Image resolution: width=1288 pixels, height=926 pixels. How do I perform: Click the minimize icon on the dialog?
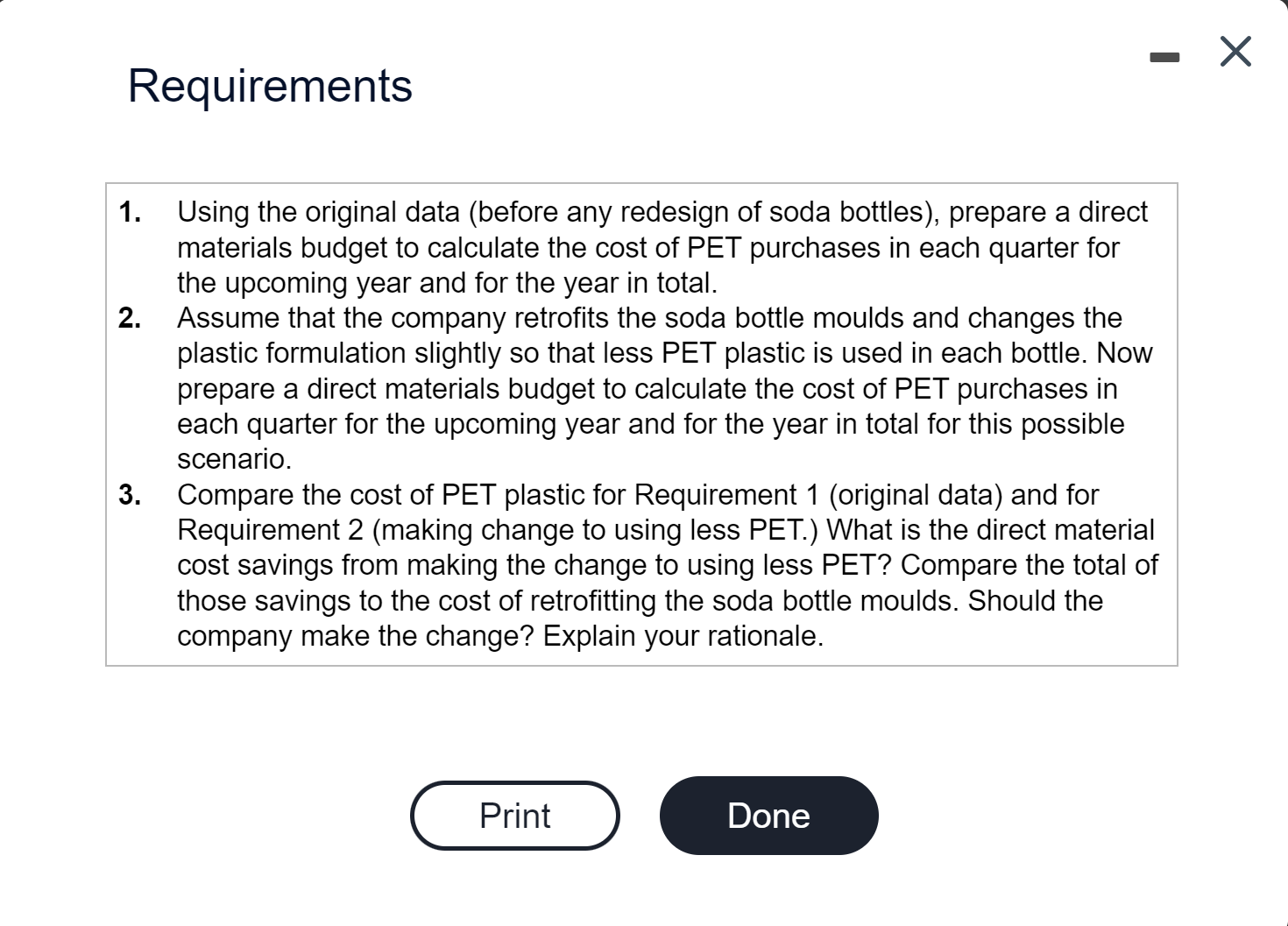click(x=1164, y=54)
